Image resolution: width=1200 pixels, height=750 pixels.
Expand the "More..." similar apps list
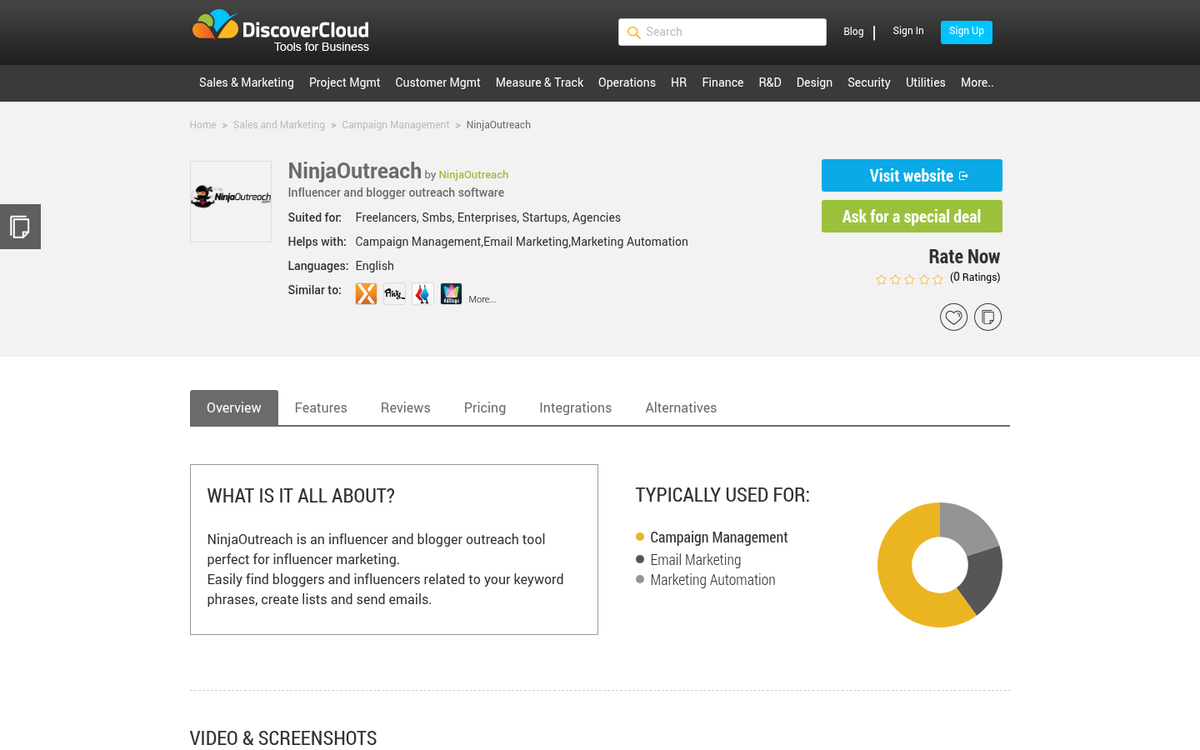[x=482, y=297]
